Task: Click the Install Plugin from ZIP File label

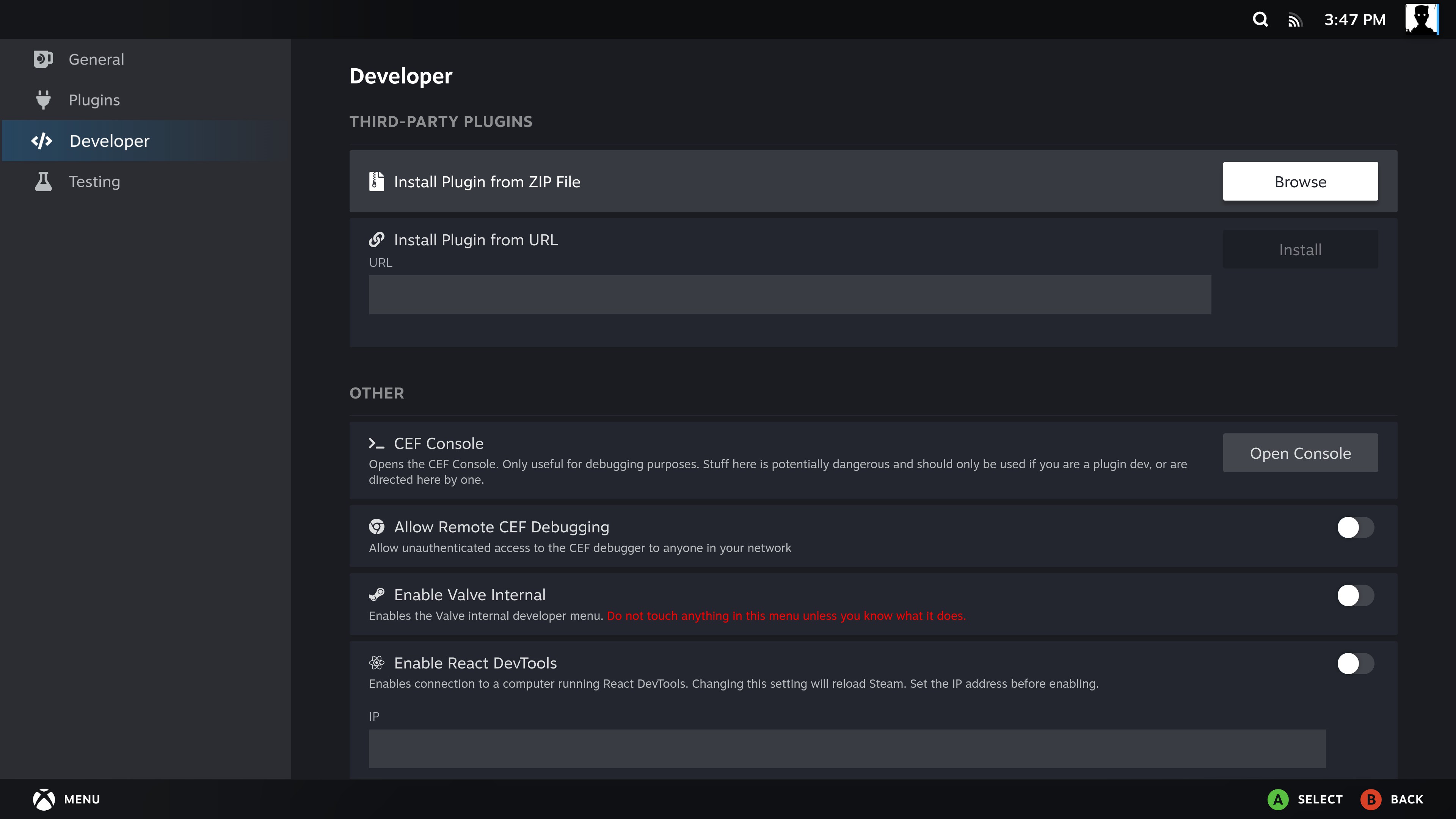Action: click(x=486, y=182)
